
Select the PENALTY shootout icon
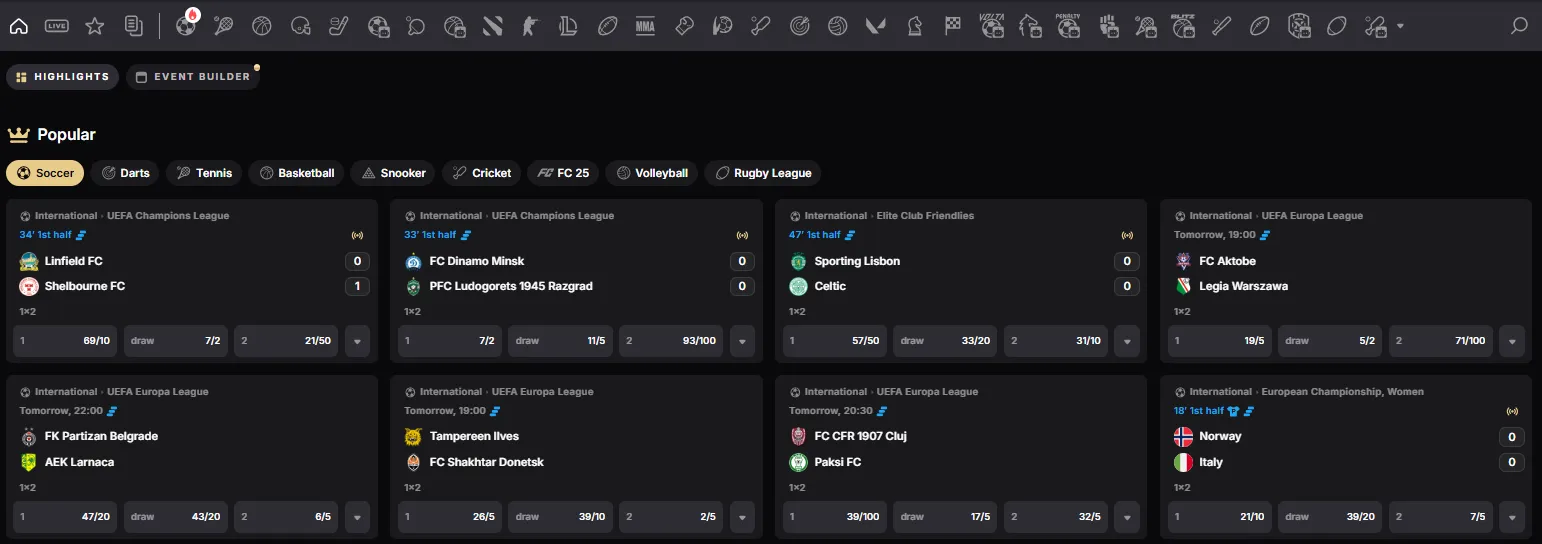(1068, 26)
